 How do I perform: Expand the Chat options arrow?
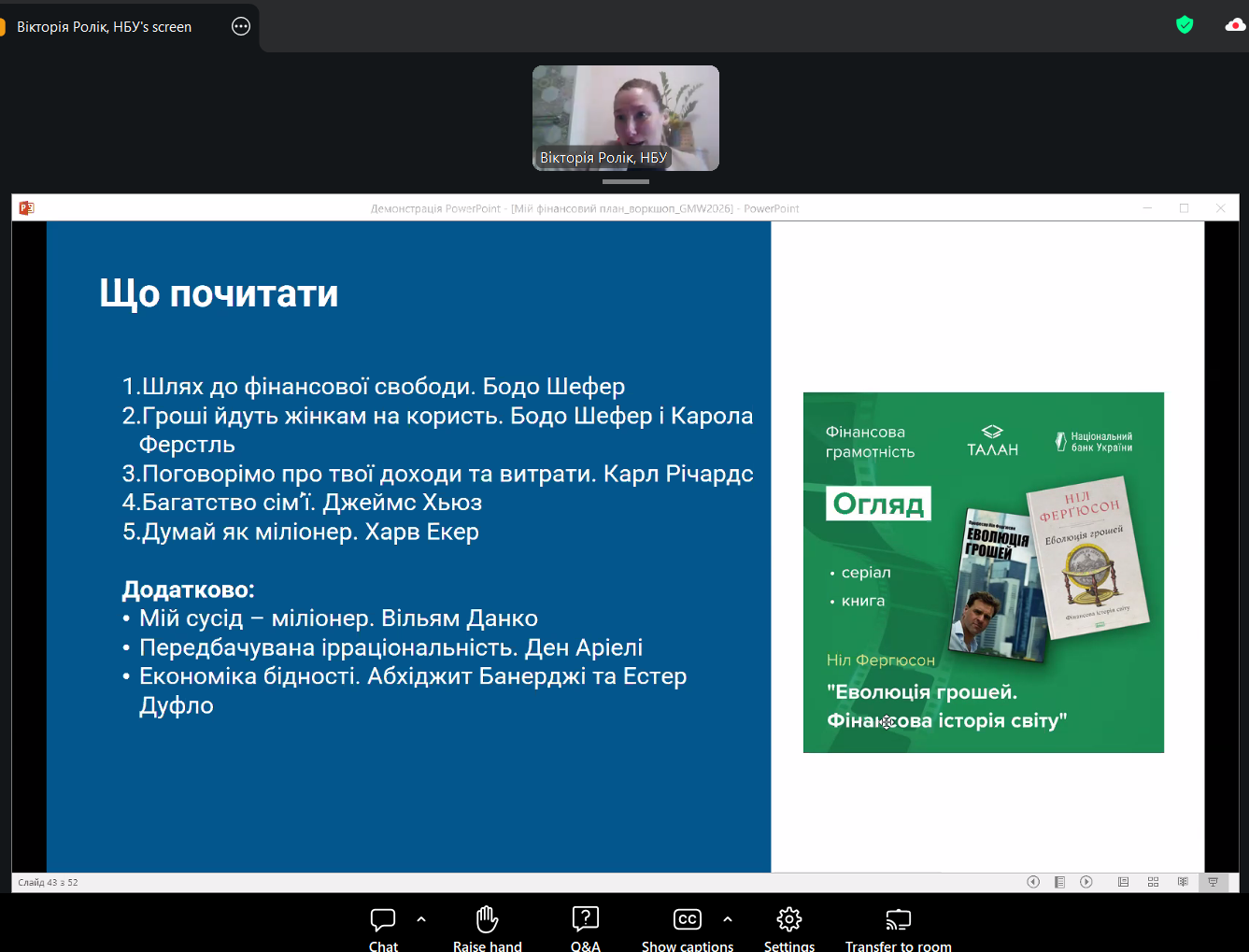click(421, 919)
